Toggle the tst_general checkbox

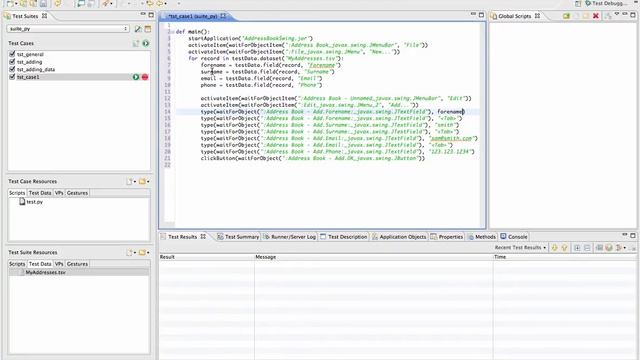coord(12,54)
